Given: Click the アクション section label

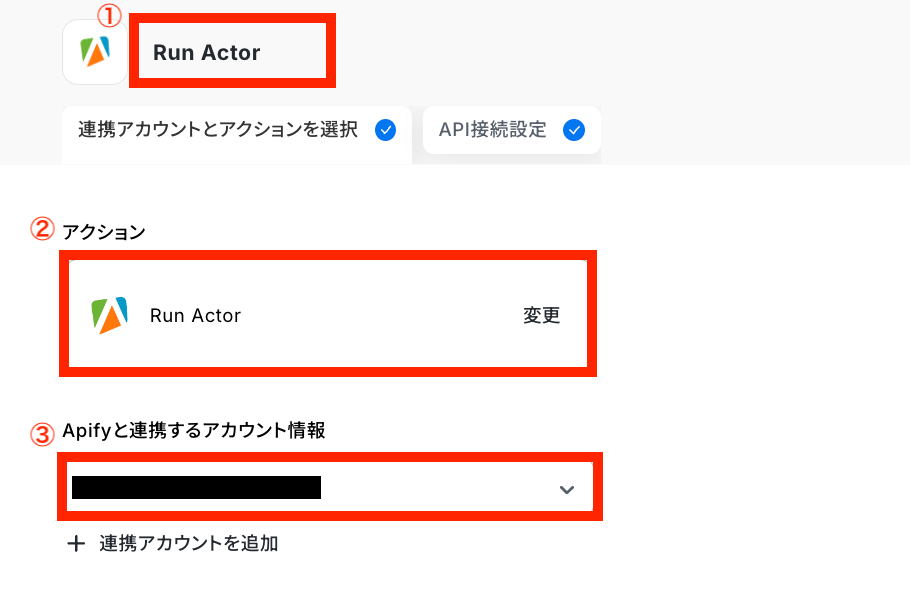Looking at the screenshot, I should (104, 232).
